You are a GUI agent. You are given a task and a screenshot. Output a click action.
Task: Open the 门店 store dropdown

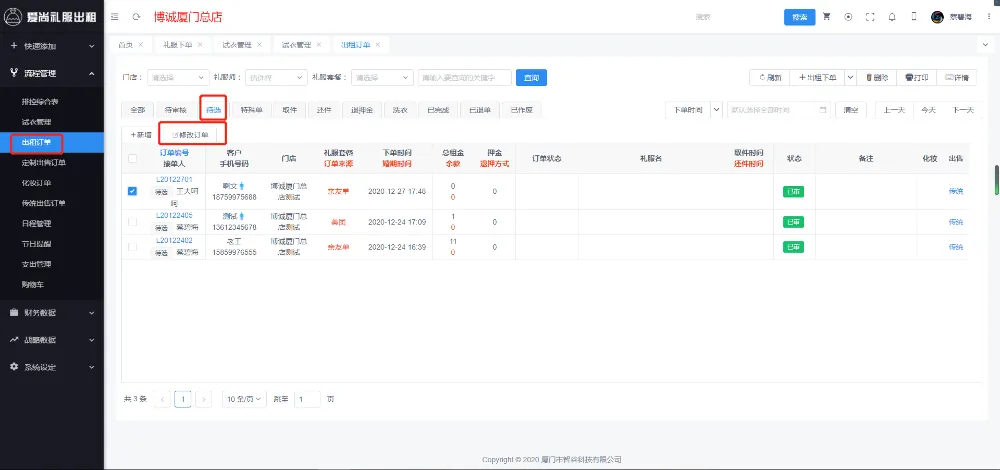pos(176,77)
